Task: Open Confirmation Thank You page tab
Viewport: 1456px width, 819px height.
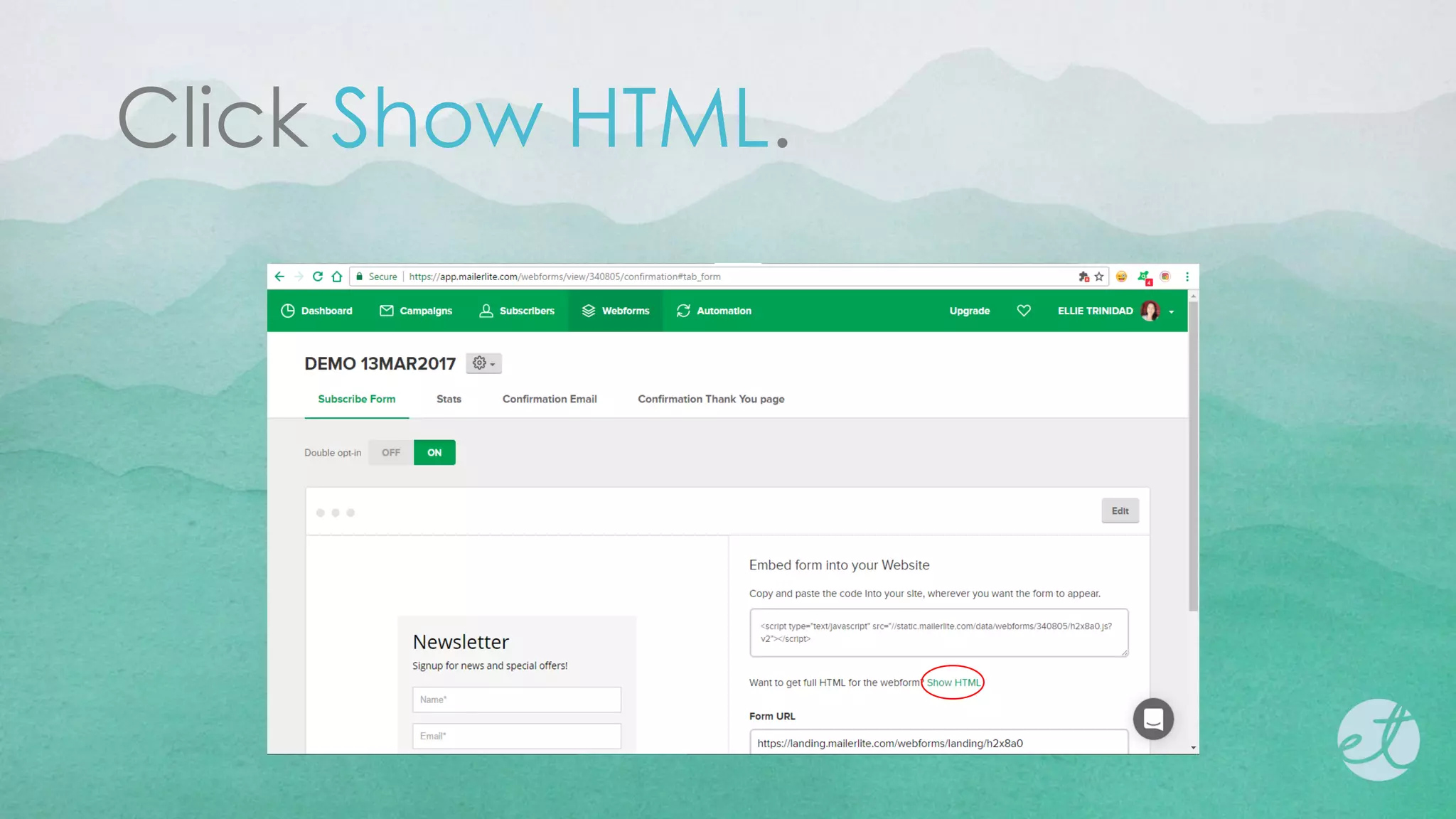Action: tap(711, 399)
